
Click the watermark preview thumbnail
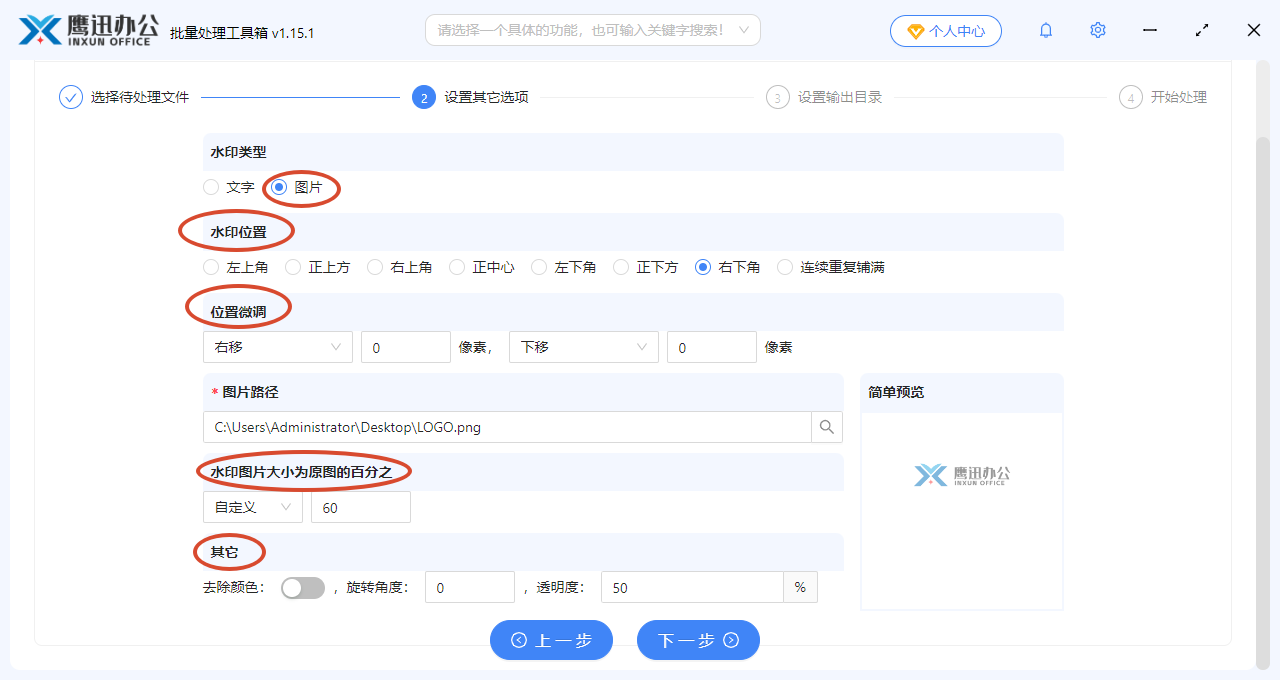[x=962, y=475]
